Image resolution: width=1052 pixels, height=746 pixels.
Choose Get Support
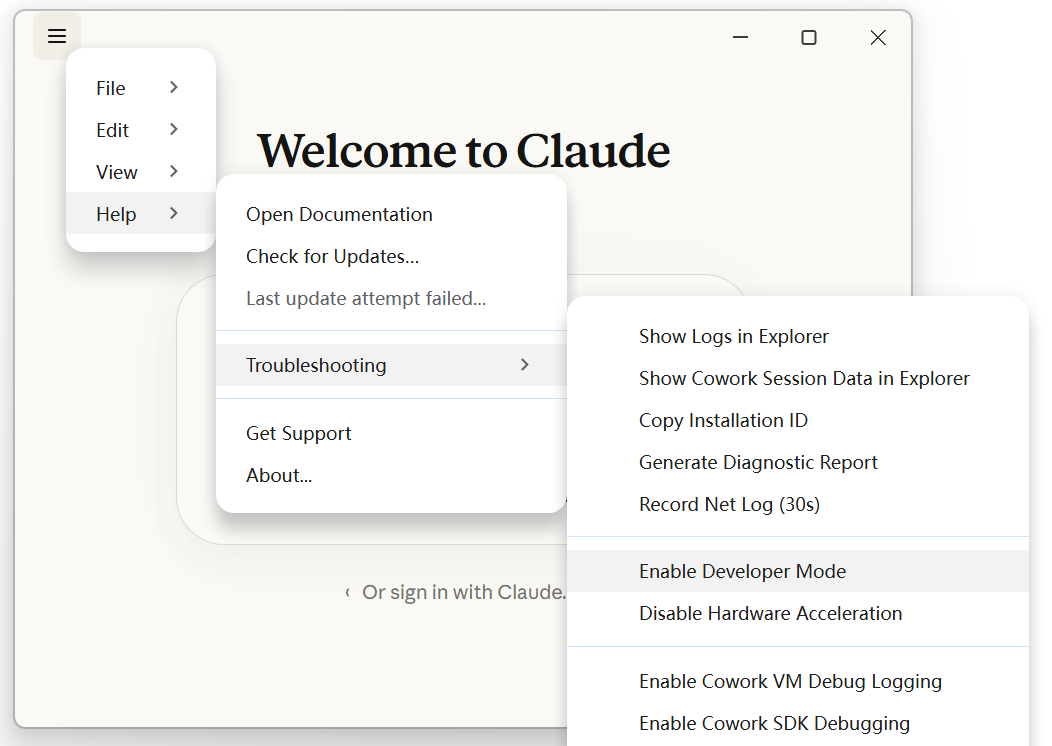(391, 433)
